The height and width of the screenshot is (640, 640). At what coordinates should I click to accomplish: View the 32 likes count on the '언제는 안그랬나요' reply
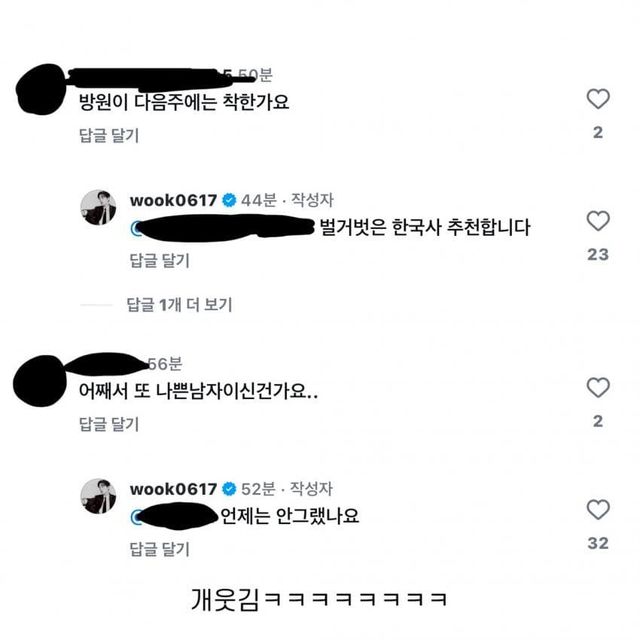pos(598,543)
